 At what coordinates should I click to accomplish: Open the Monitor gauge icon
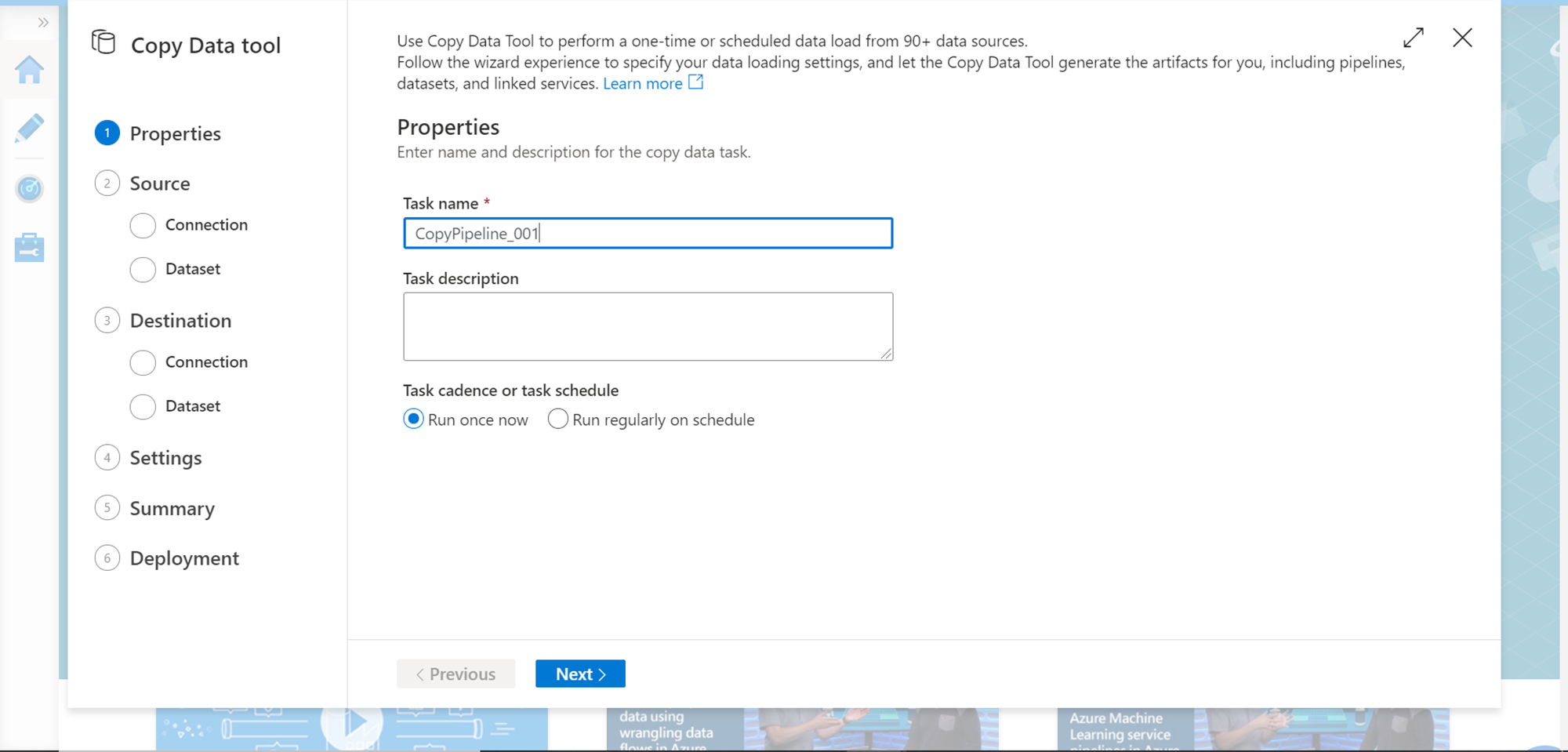click(29, 188)
